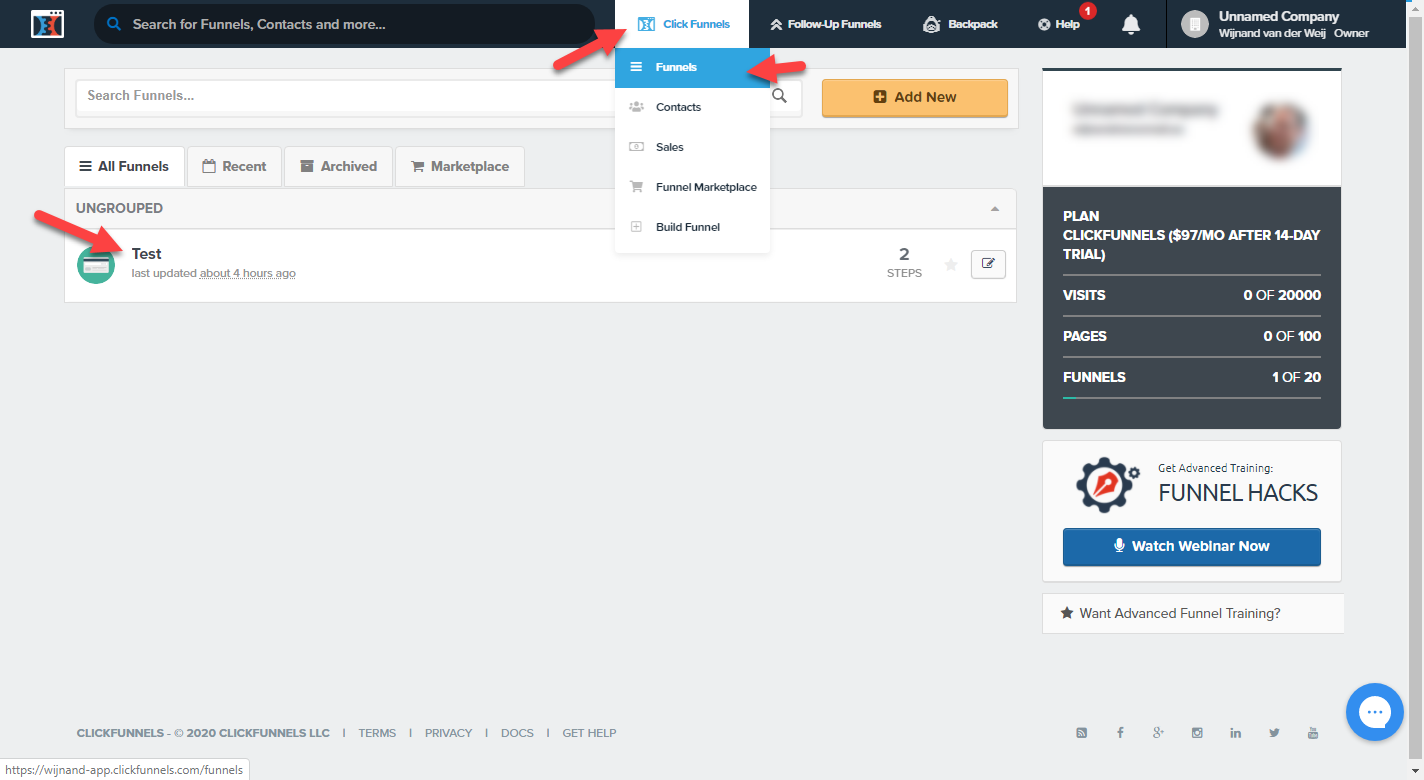The width and height of the screenshot is (1424, 780).
Task: Click the page vertical scrollbar
Action: point(1416,390)
